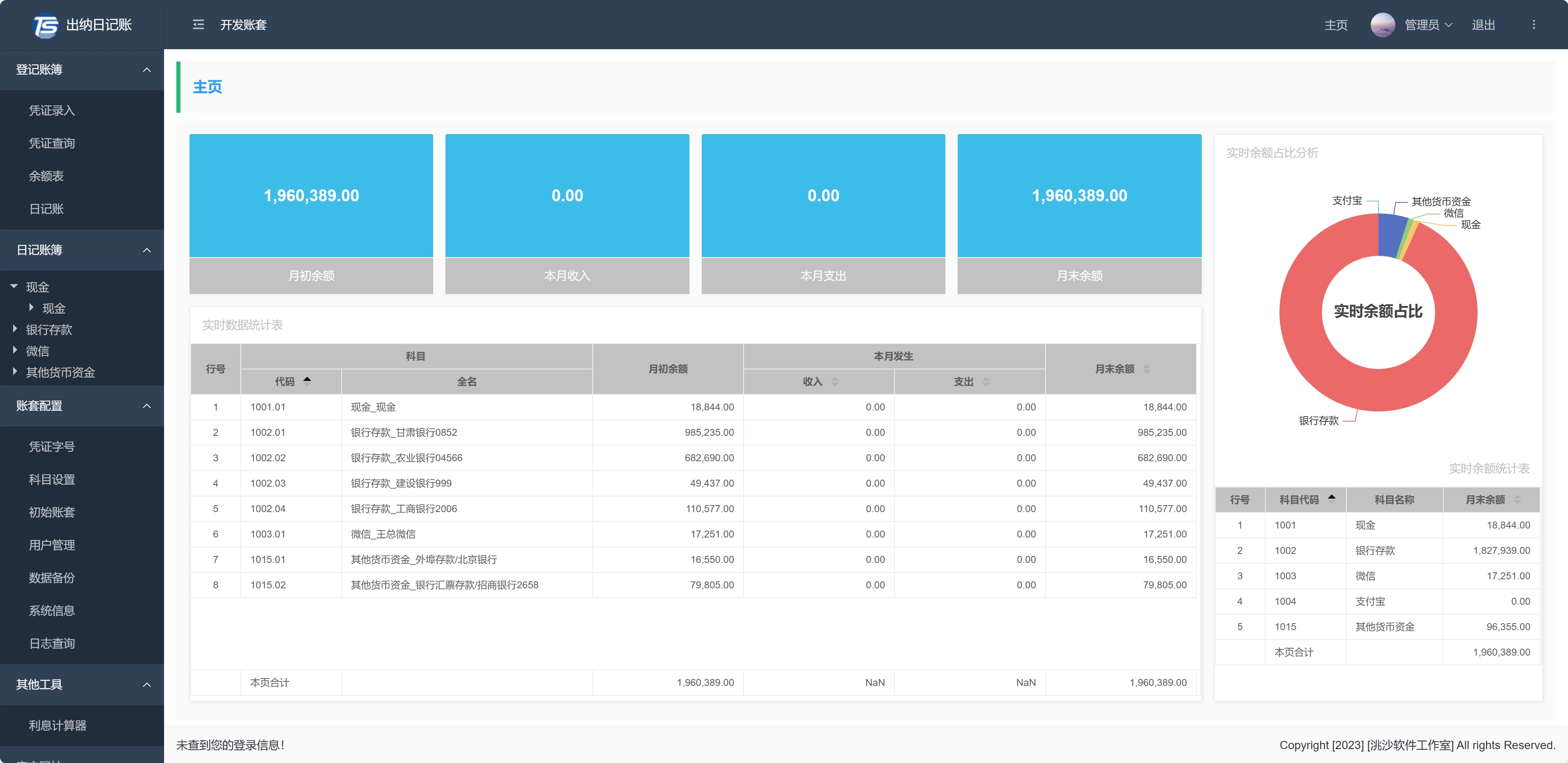The image size is (1568, 763).
Task: Click the 月末余额 summary card
Action: (1079, 214)
